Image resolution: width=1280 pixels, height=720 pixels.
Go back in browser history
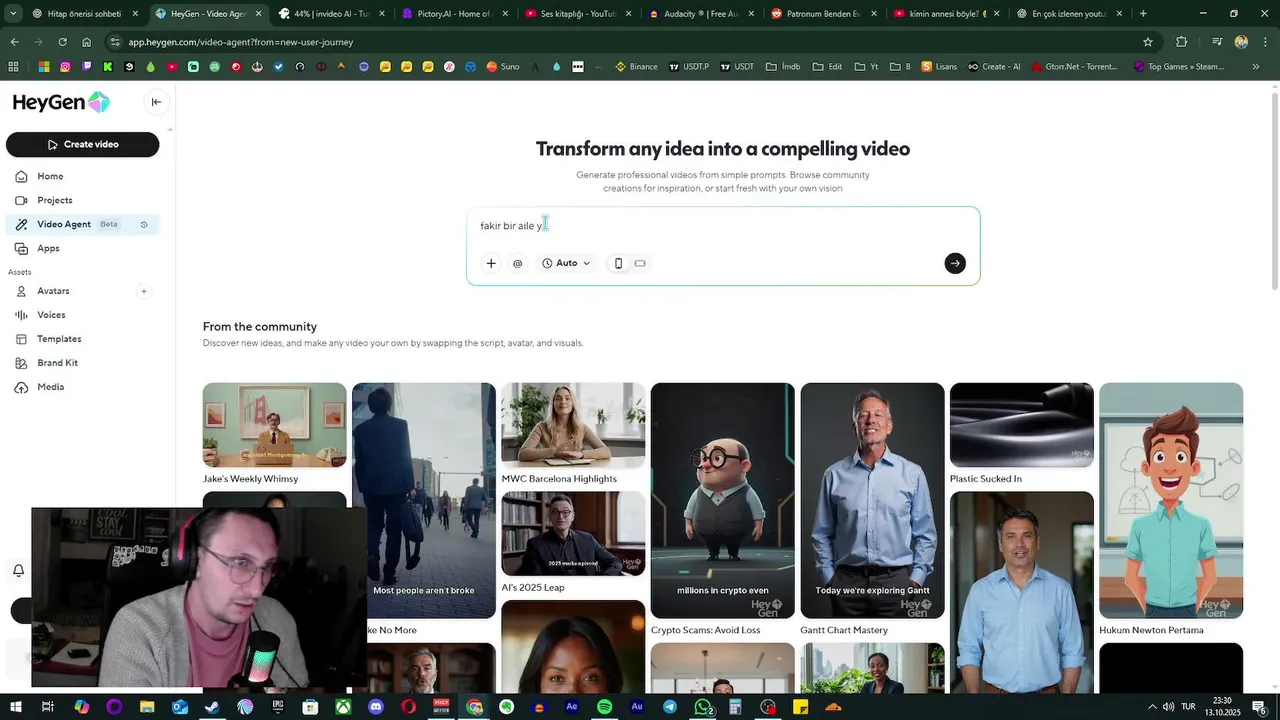14,42
